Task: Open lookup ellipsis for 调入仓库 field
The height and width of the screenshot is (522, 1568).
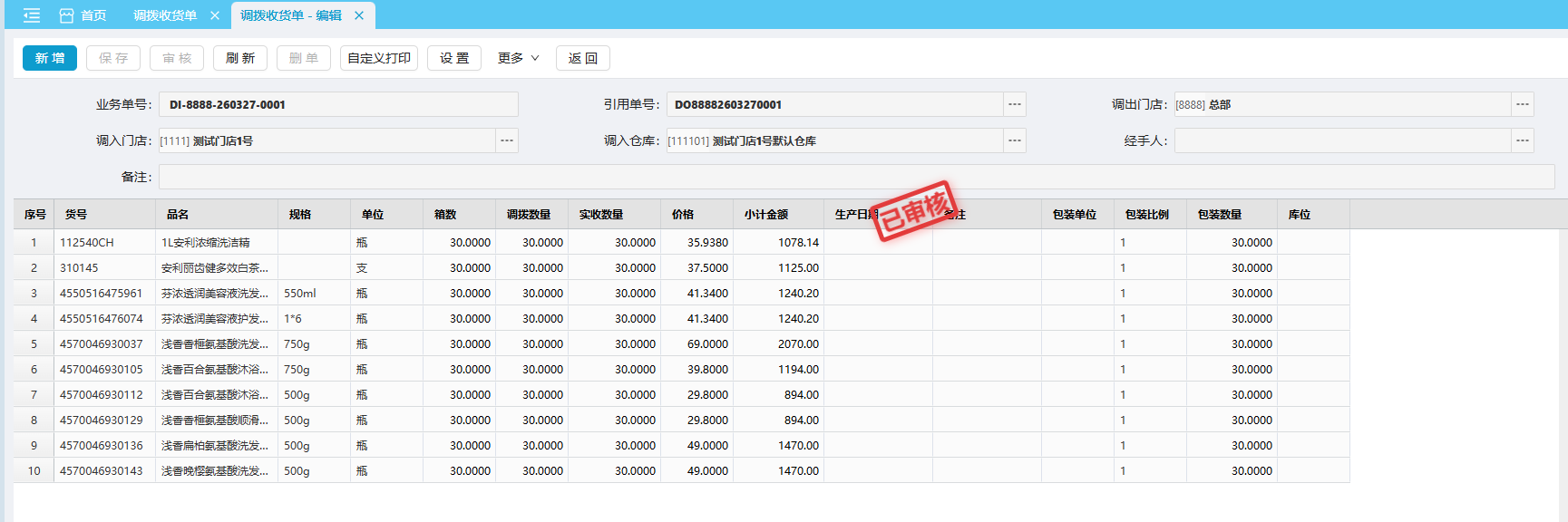Action: point(1015,140)
